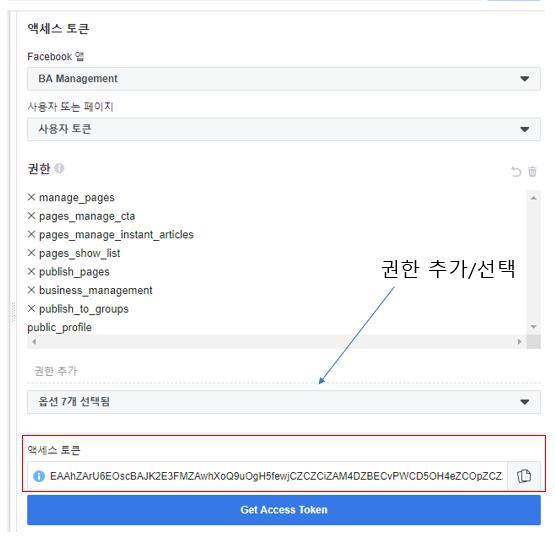Expand the options 7개 선택됨 permissions dropdown
The image size is (555, 540).
point(284,402)
